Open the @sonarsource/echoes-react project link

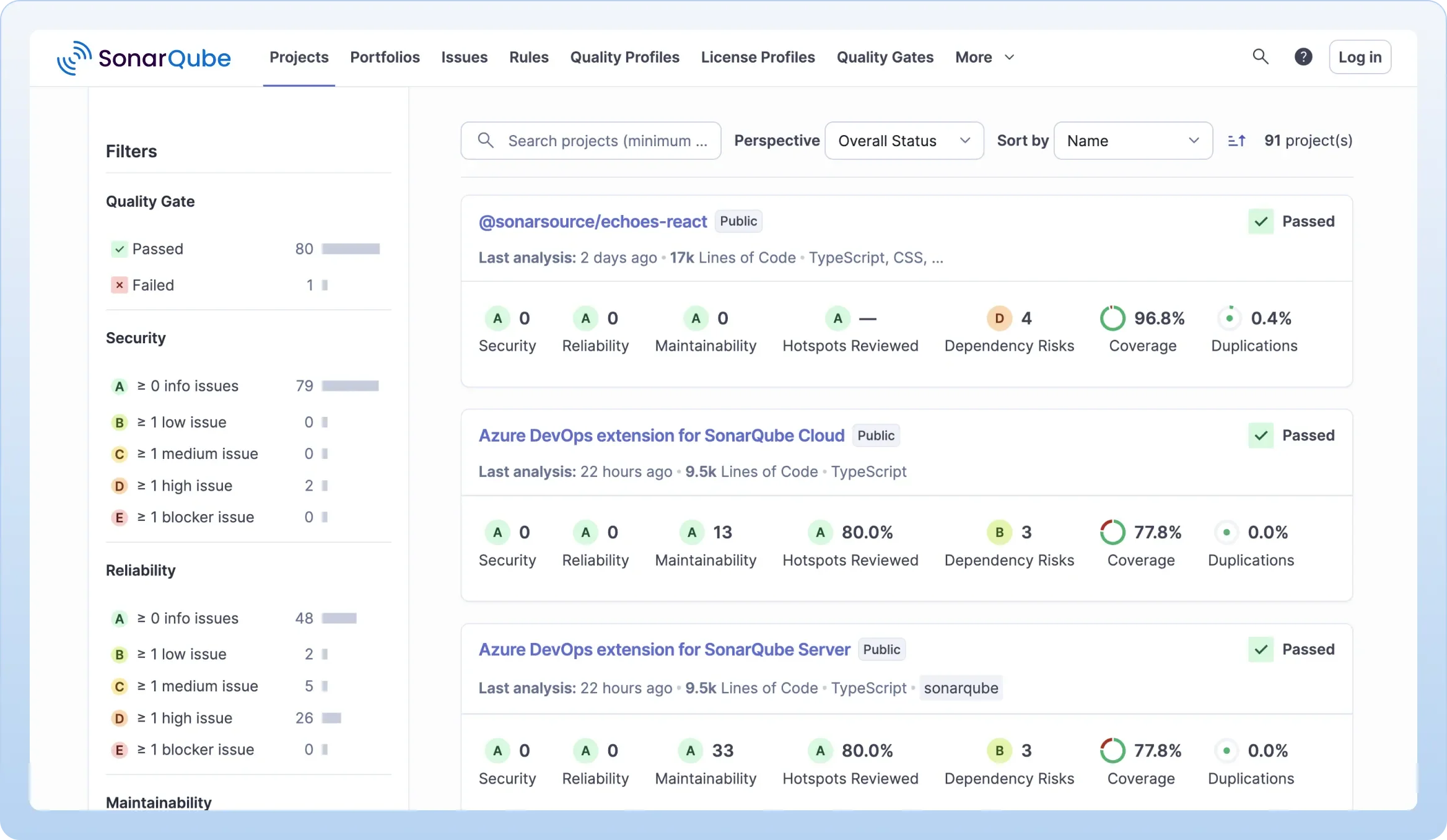[x=593, y=221]
